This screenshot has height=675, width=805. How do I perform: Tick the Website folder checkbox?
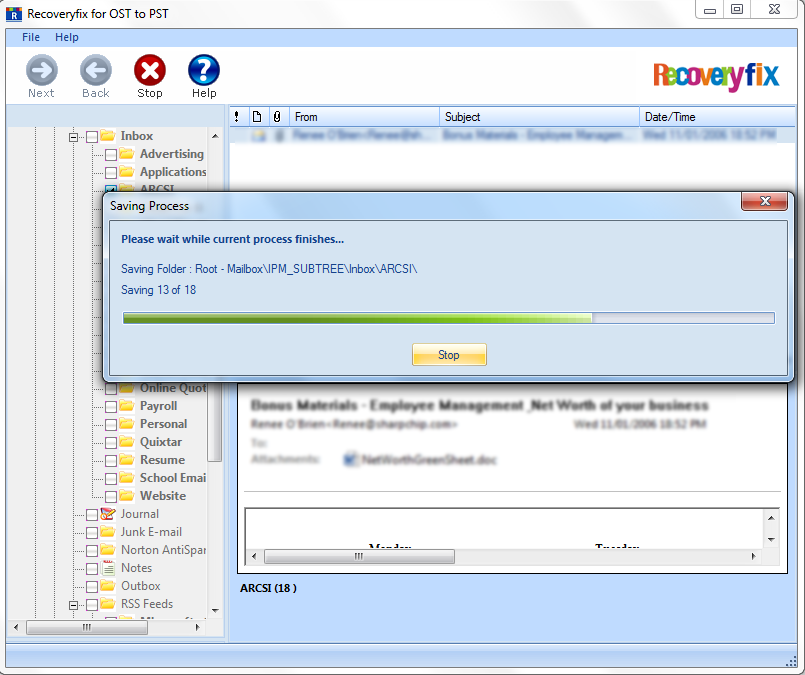[x=111, y=497]
